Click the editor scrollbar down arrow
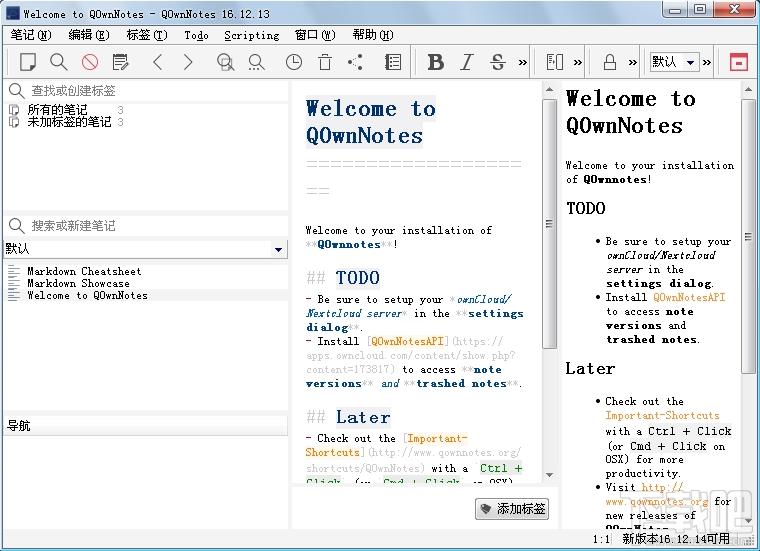The image size is (760, 551). click(549, 475)
